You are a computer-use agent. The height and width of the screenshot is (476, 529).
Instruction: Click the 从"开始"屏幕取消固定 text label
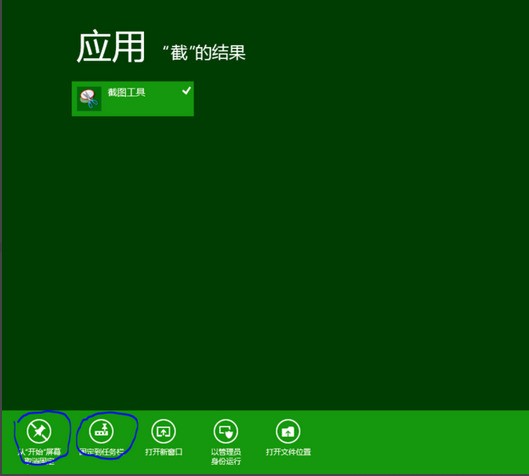pos(39,457)
